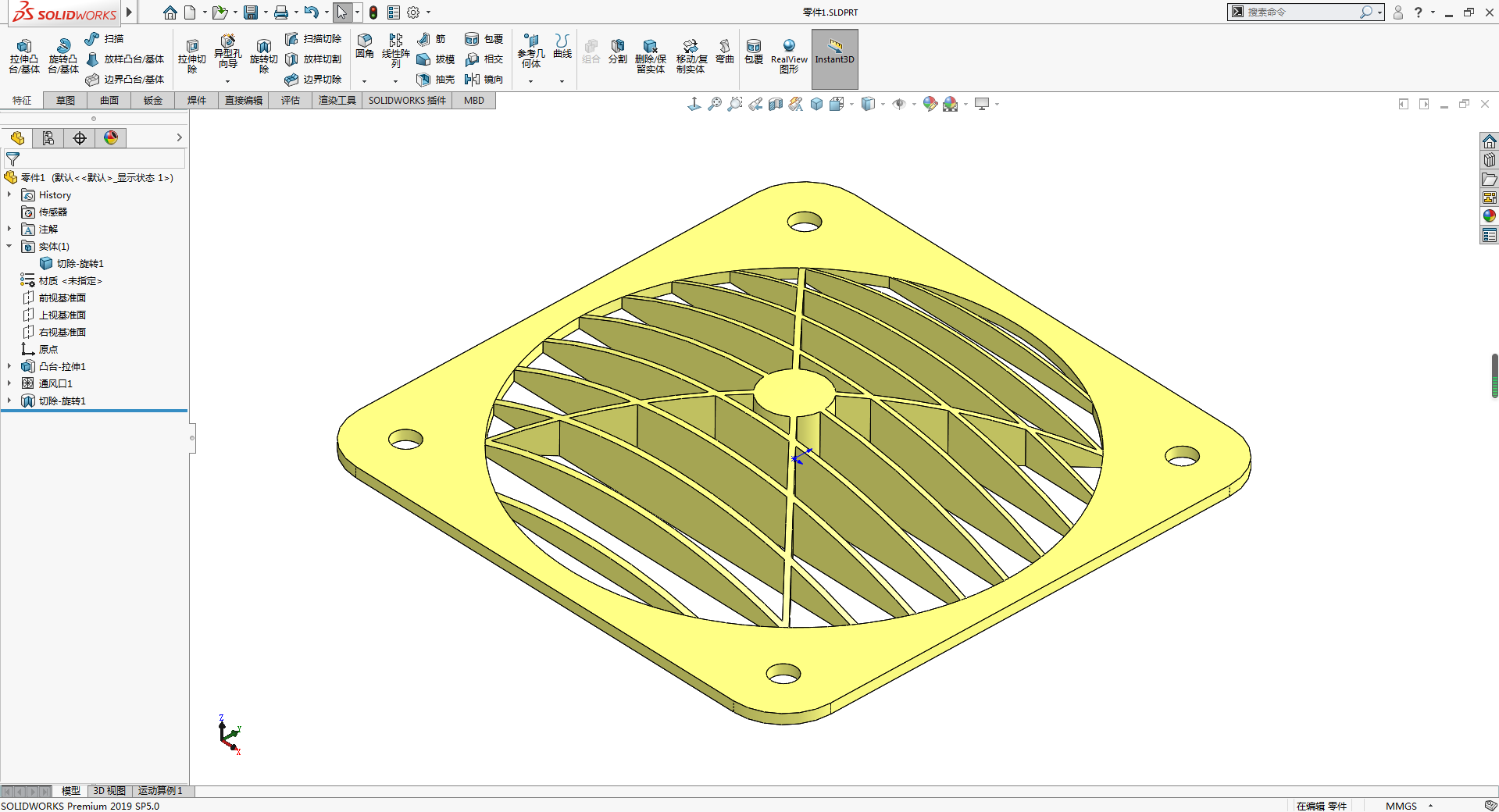
Task: Switch to the PropertyManager tab
Action: 48,138
